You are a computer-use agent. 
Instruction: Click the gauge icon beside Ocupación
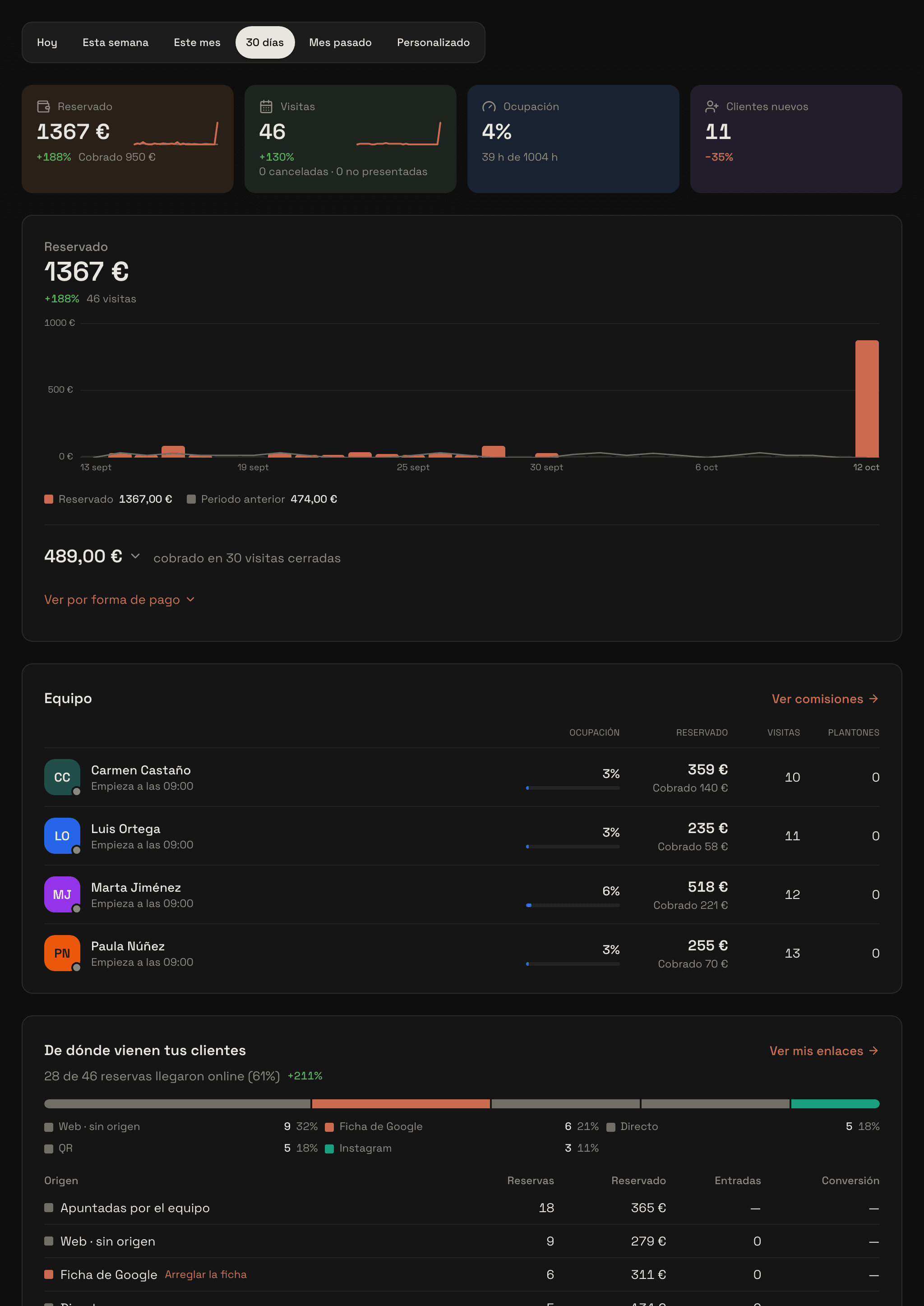(x=489, y=107)
